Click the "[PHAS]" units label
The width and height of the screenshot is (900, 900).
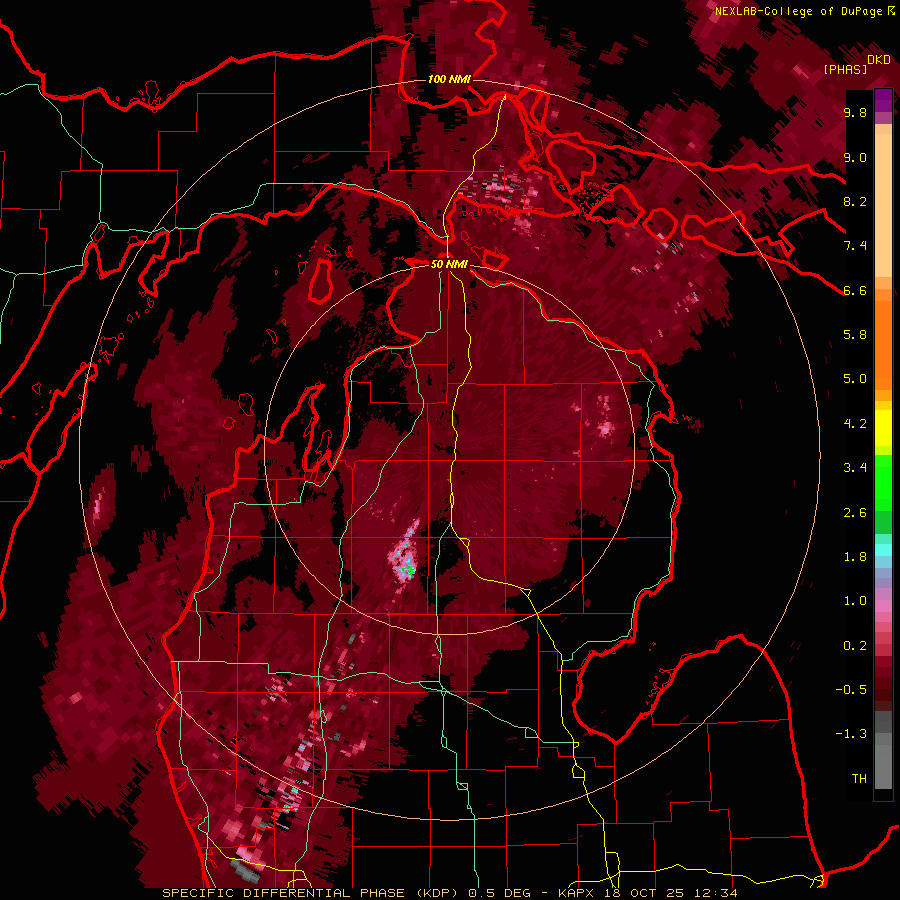click(845, 69)
